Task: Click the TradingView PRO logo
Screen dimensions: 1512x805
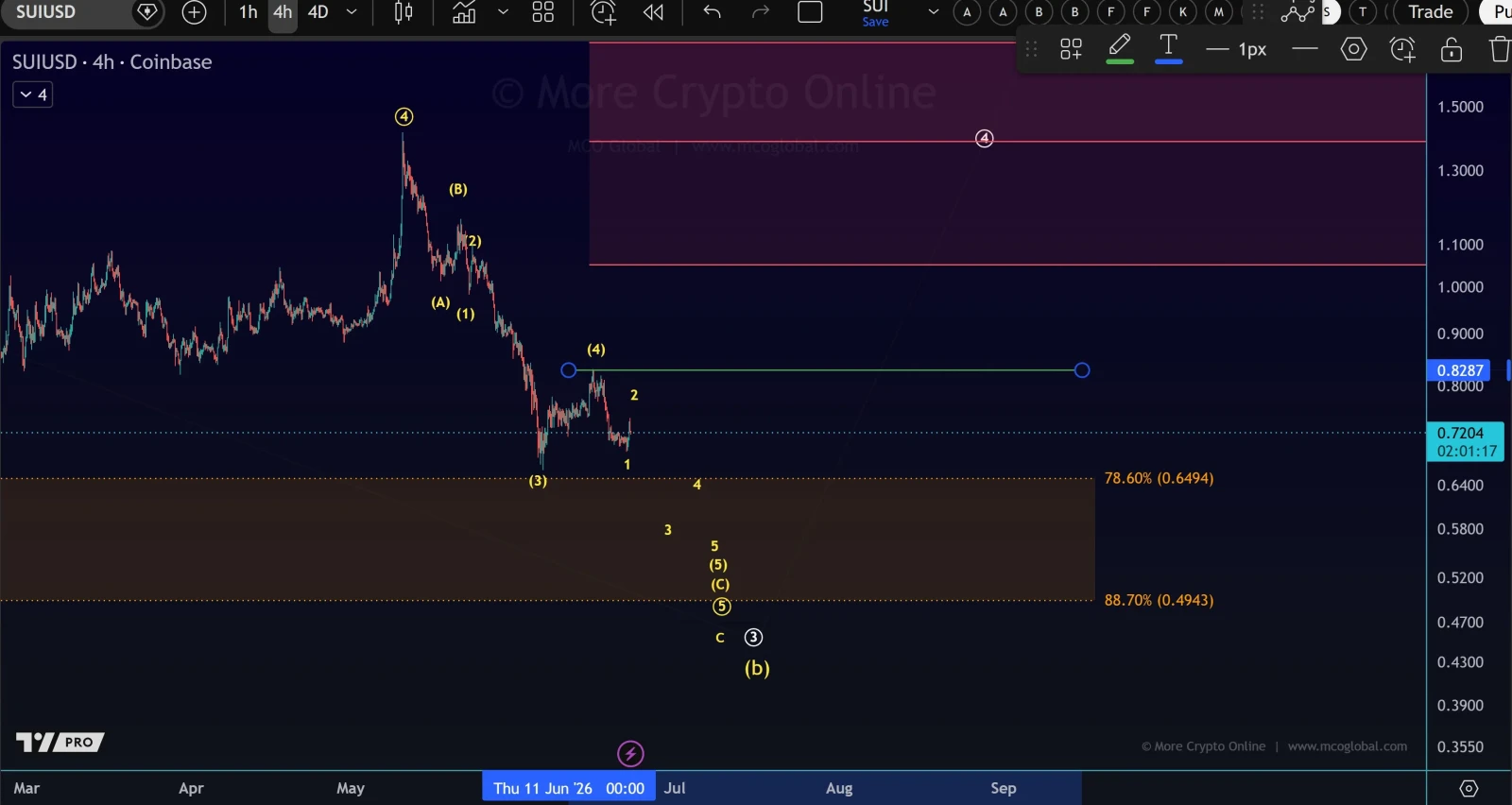Action: pyautogui.click(x=60, y=743)
